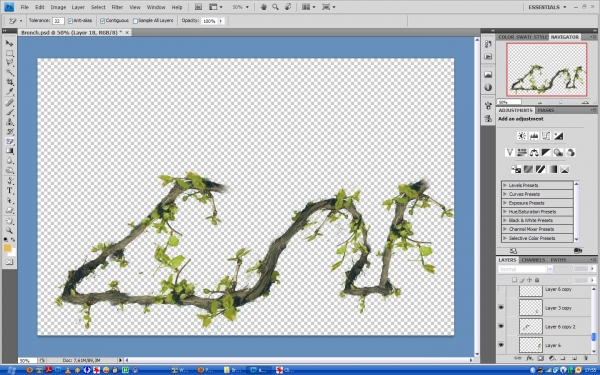Add an Exposure adjustment
The width and height of the screenshot is (600, 375).
(558, 136)
